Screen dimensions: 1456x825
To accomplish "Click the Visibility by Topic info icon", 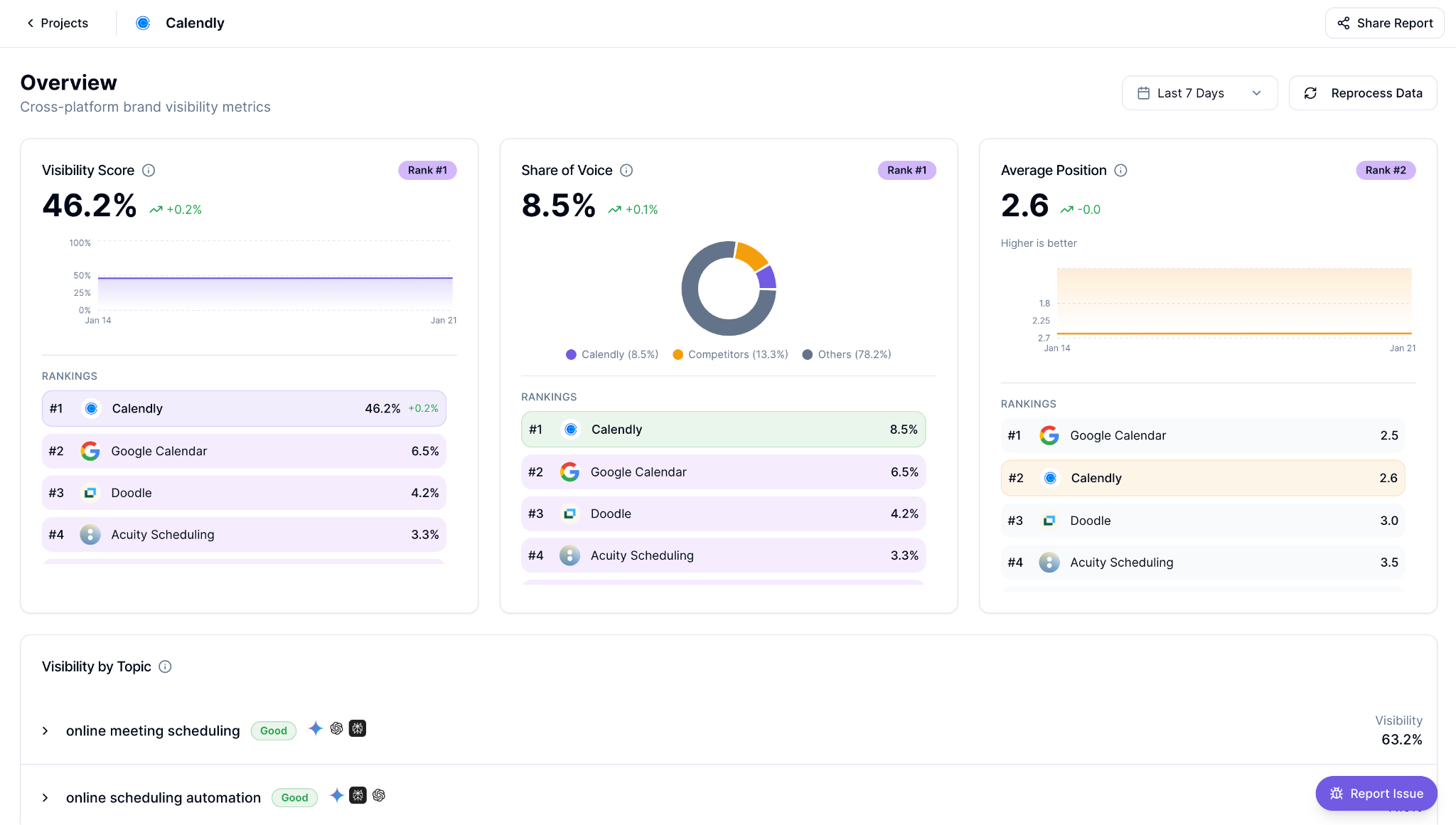I will click(x=165, y=667).
